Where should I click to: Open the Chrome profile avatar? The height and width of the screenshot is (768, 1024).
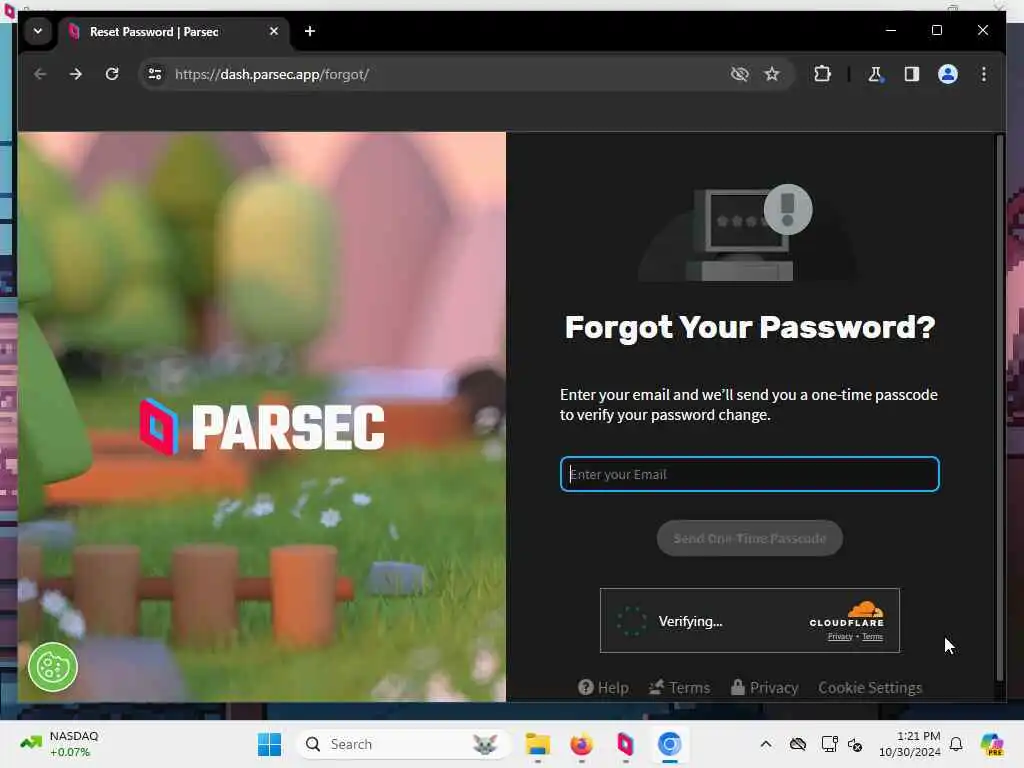tap(948, 74)
